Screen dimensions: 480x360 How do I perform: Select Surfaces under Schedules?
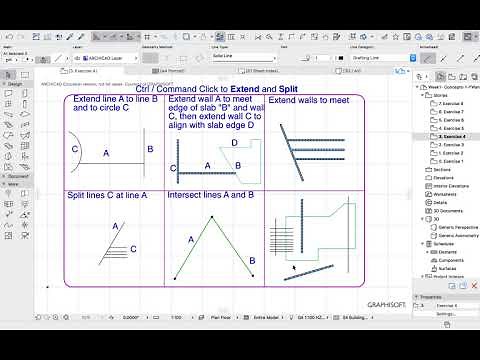(444, 269)
